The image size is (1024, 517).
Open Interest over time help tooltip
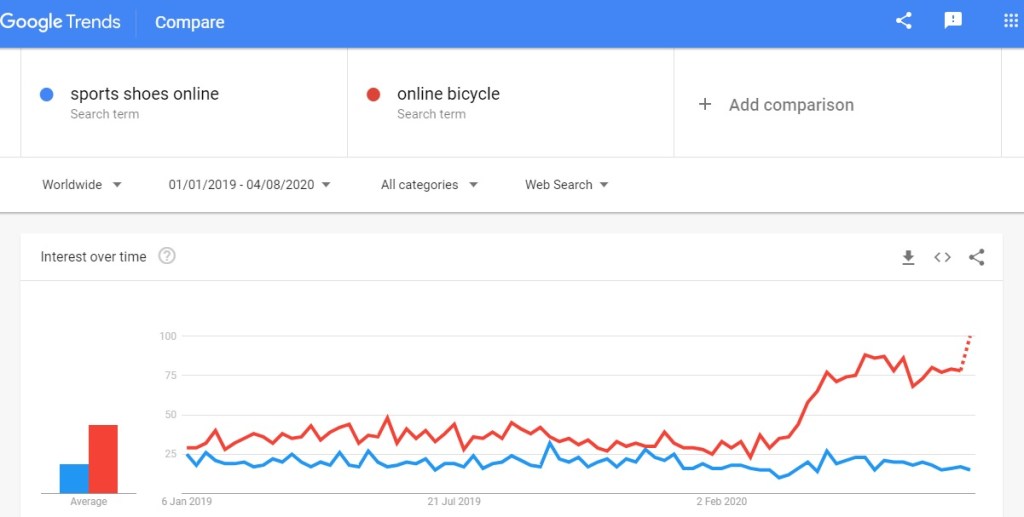point(167,256)
